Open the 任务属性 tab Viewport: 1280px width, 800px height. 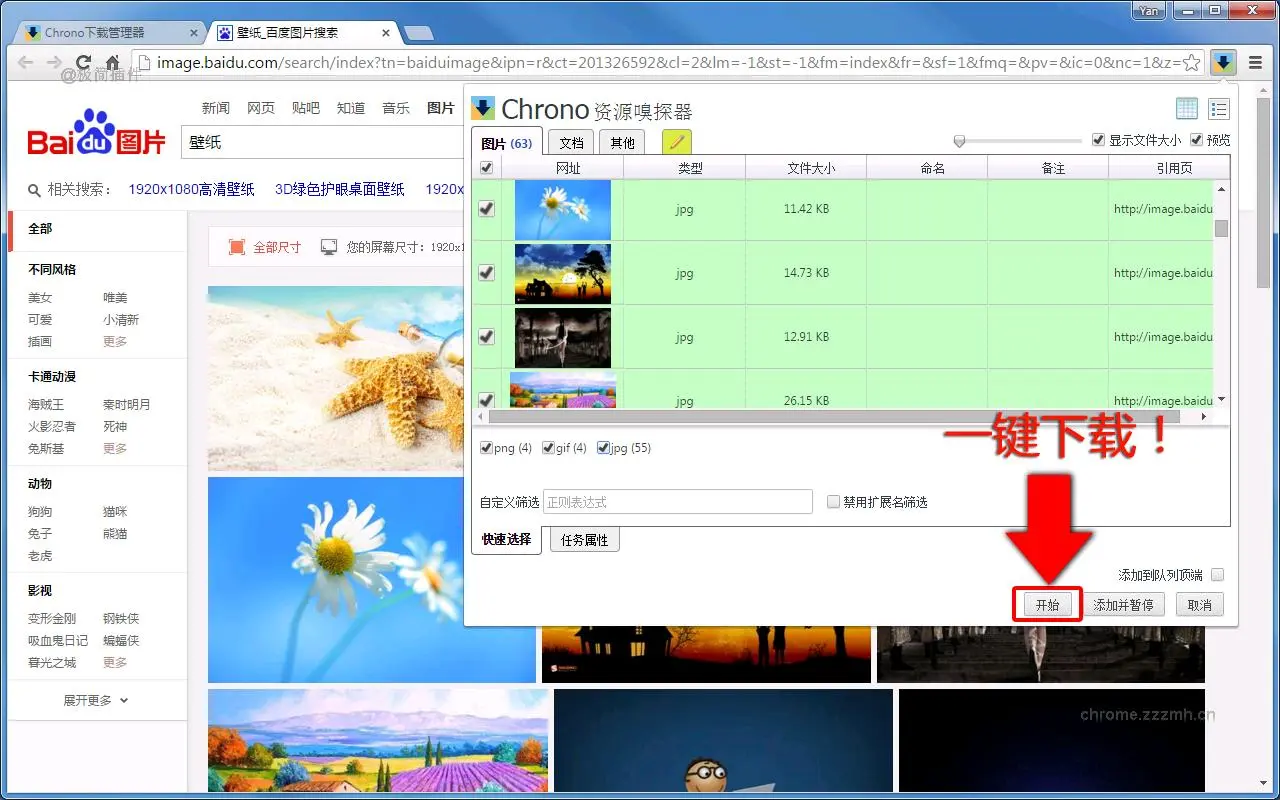pos(584,539)
